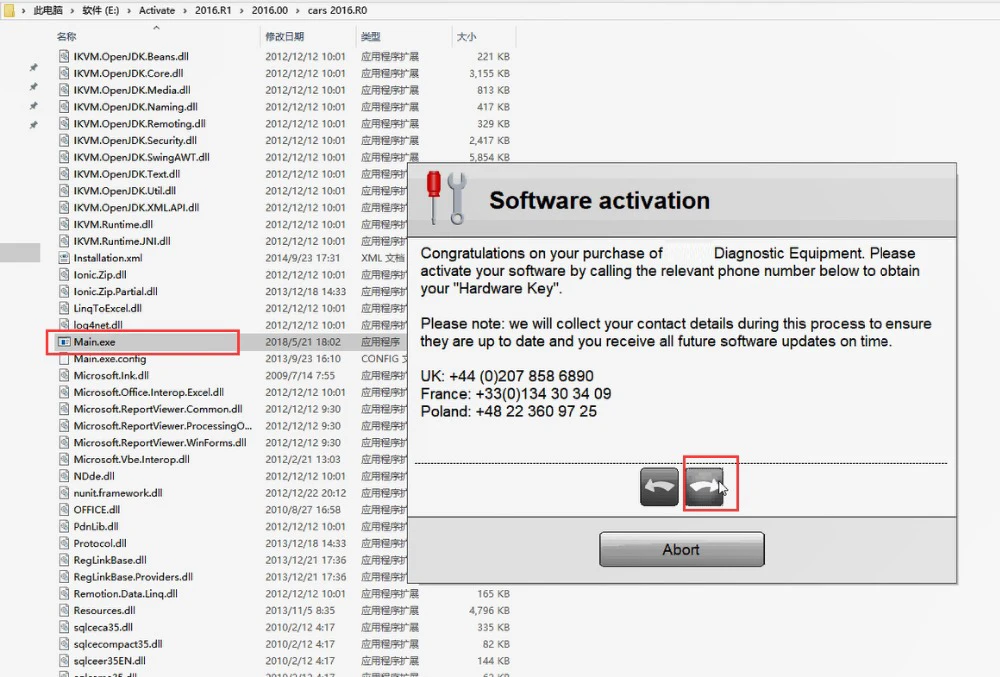This screenshot has width=1000, height=677.
Task: Click the OFFICE.dll file icon
Action: (x=64, y=510)
